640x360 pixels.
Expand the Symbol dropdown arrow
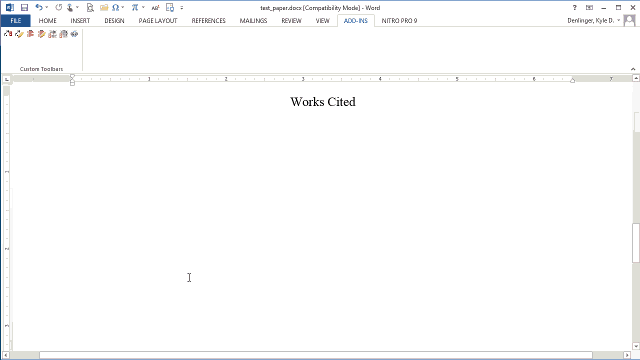coord(122,7)
